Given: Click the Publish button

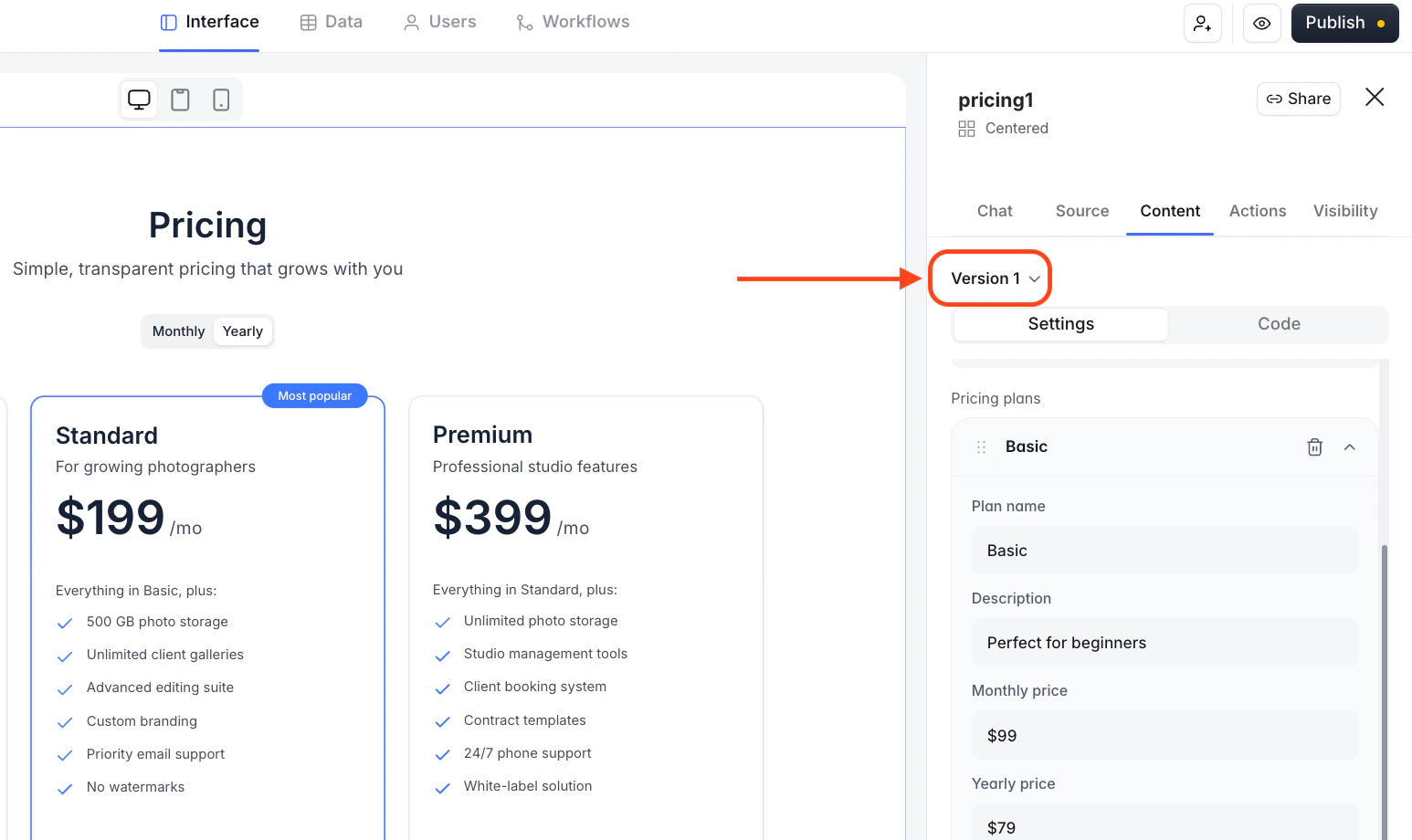Looking at the screenshot, I should [x=1345, y=24].
